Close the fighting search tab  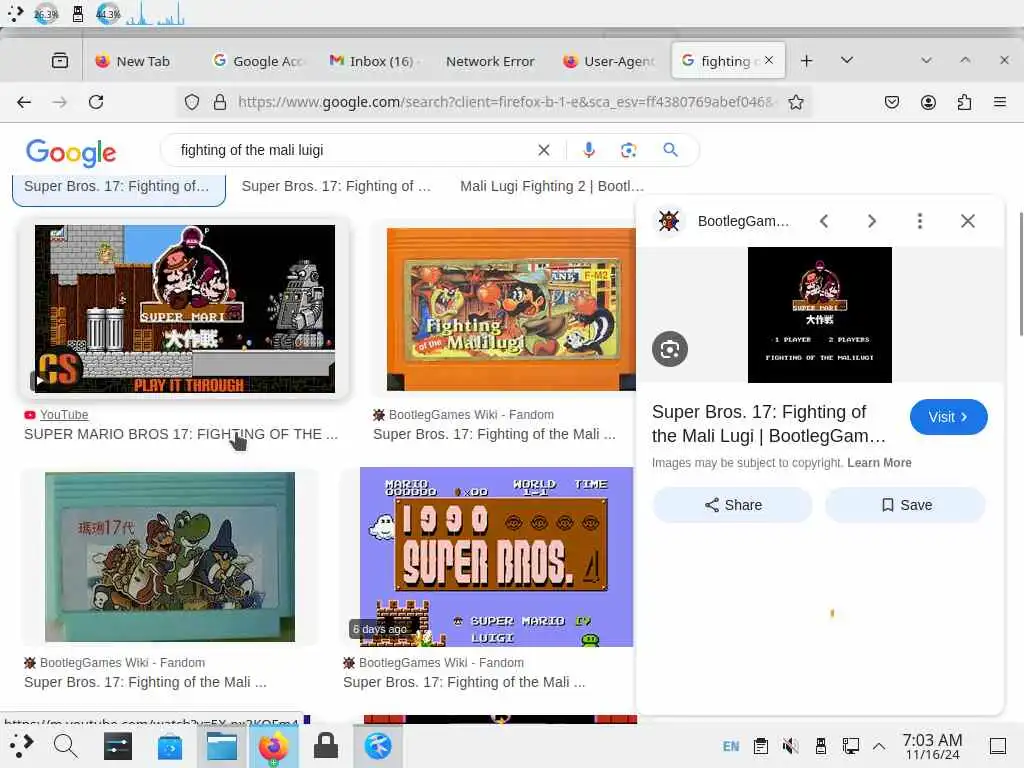click(769, 60)
